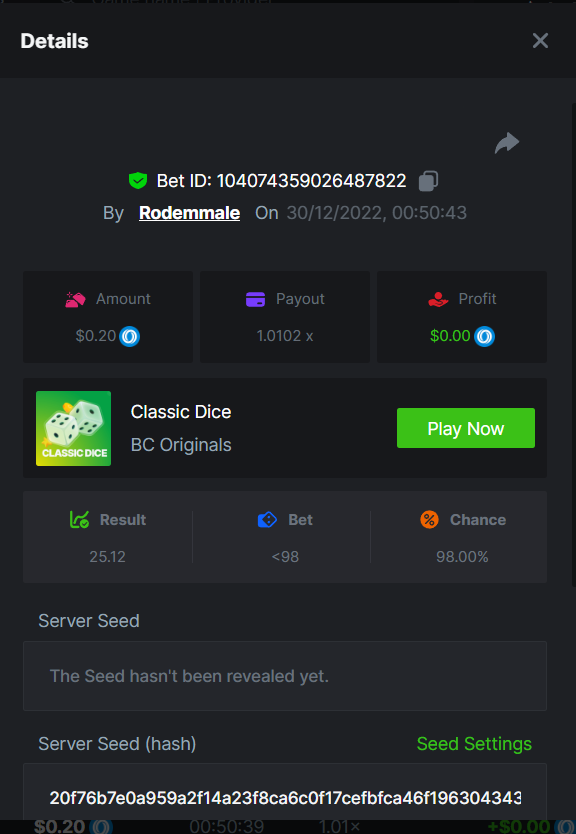This screenshot has height=834, width=576.
Task: Click the blue Bet dice icon
Action: pyautogui.click(x=268, y=520)
